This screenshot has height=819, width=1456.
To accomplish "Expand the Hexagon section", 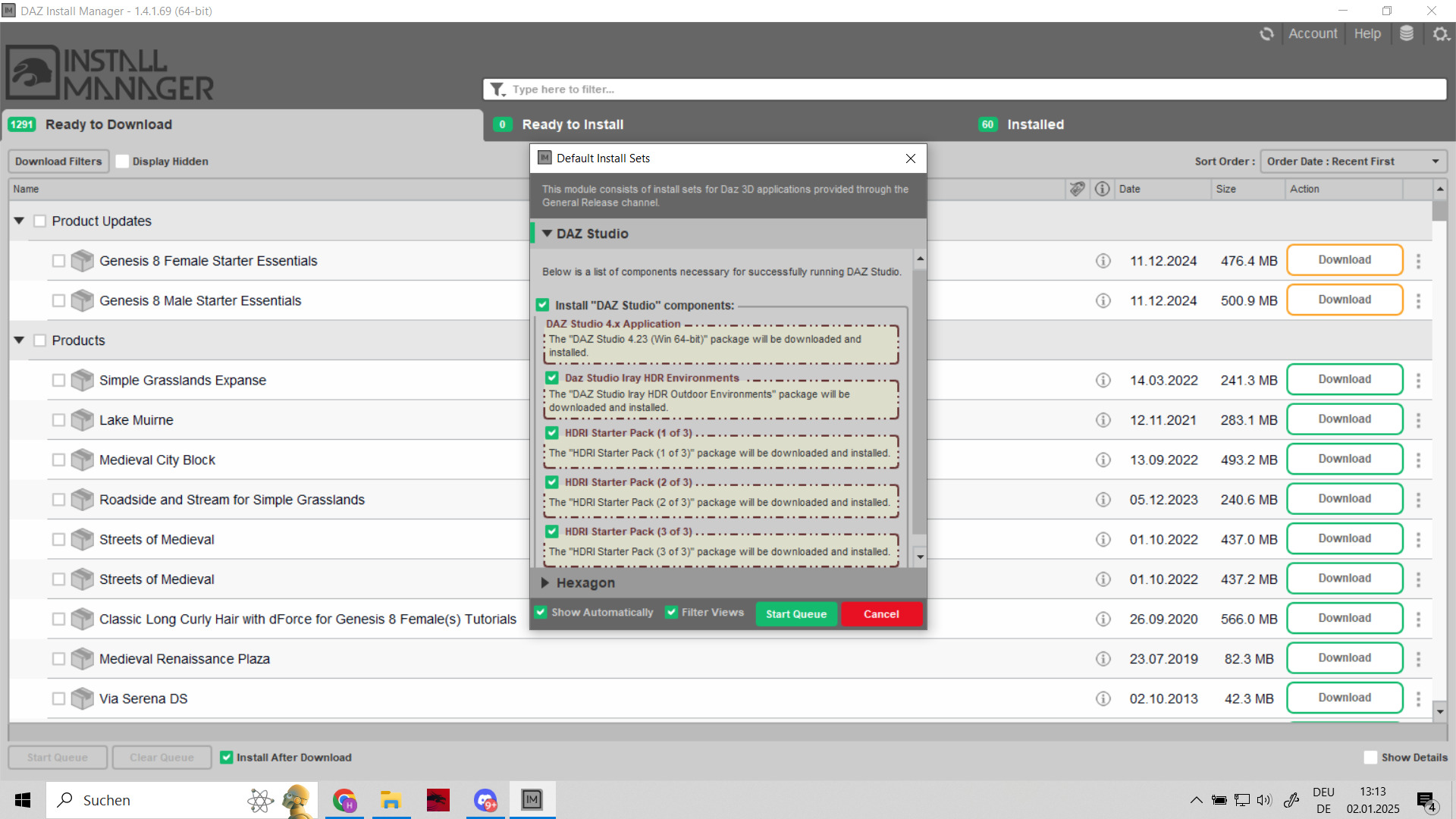I will (x=545, y=583).
